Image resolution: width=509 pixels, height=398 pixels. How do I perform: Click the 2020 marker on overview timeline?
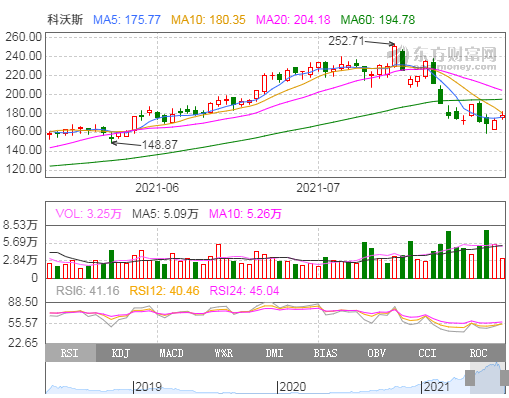point(292,387)
